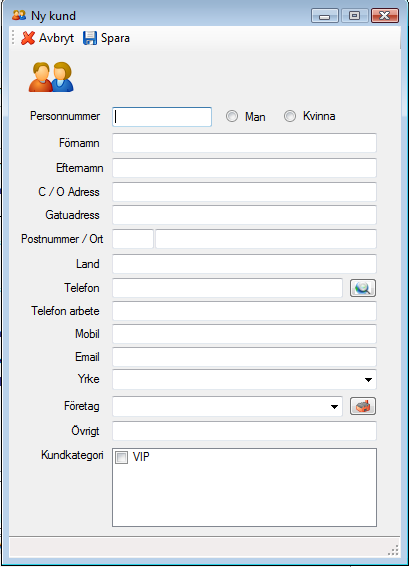Click the Avbryt toolbar label
The height and width of the screenshot is (567, 411).
tap(56, 38)
